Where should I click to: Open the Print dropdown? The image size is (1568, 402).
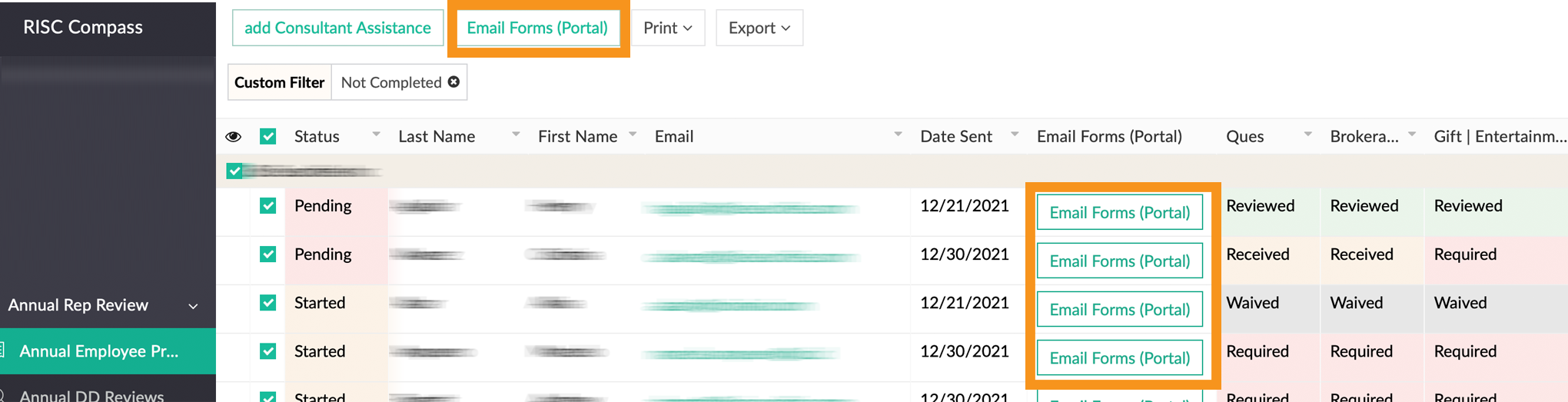tap(668, 28)
